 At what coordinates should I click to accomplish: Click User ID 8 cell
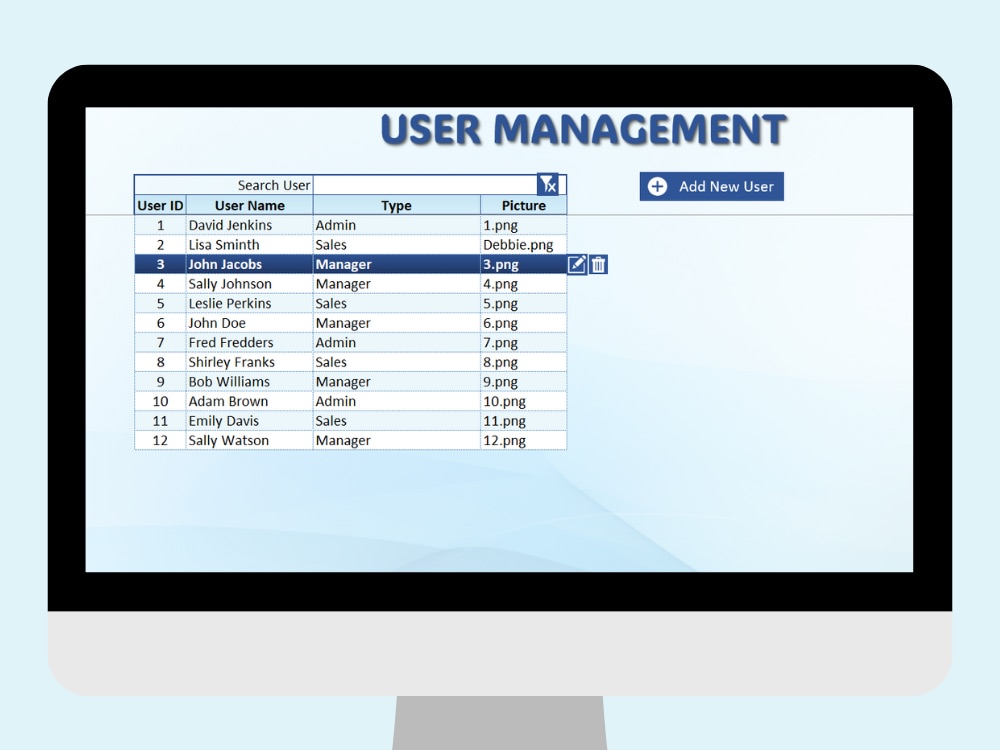(160, 362)
